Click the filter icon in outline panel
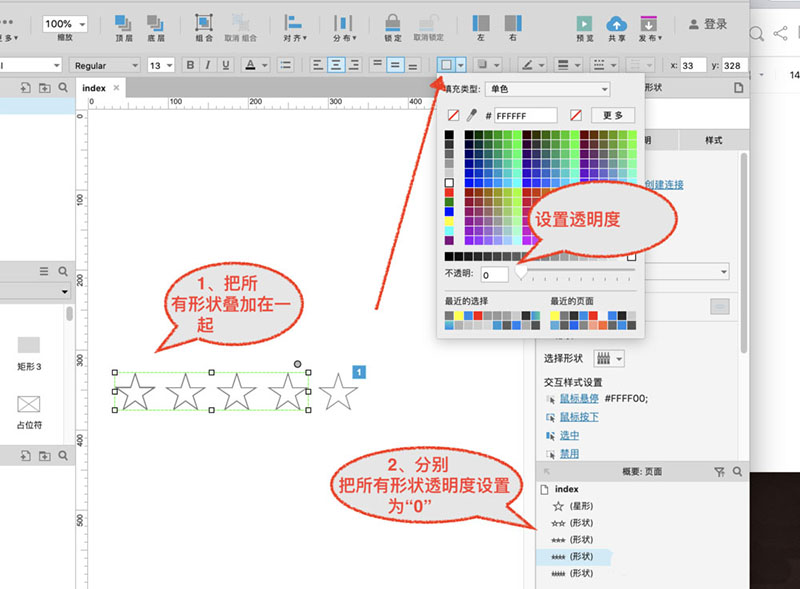Image resolution: width=800 pixels, height=589 pixels. click(719, 472)
